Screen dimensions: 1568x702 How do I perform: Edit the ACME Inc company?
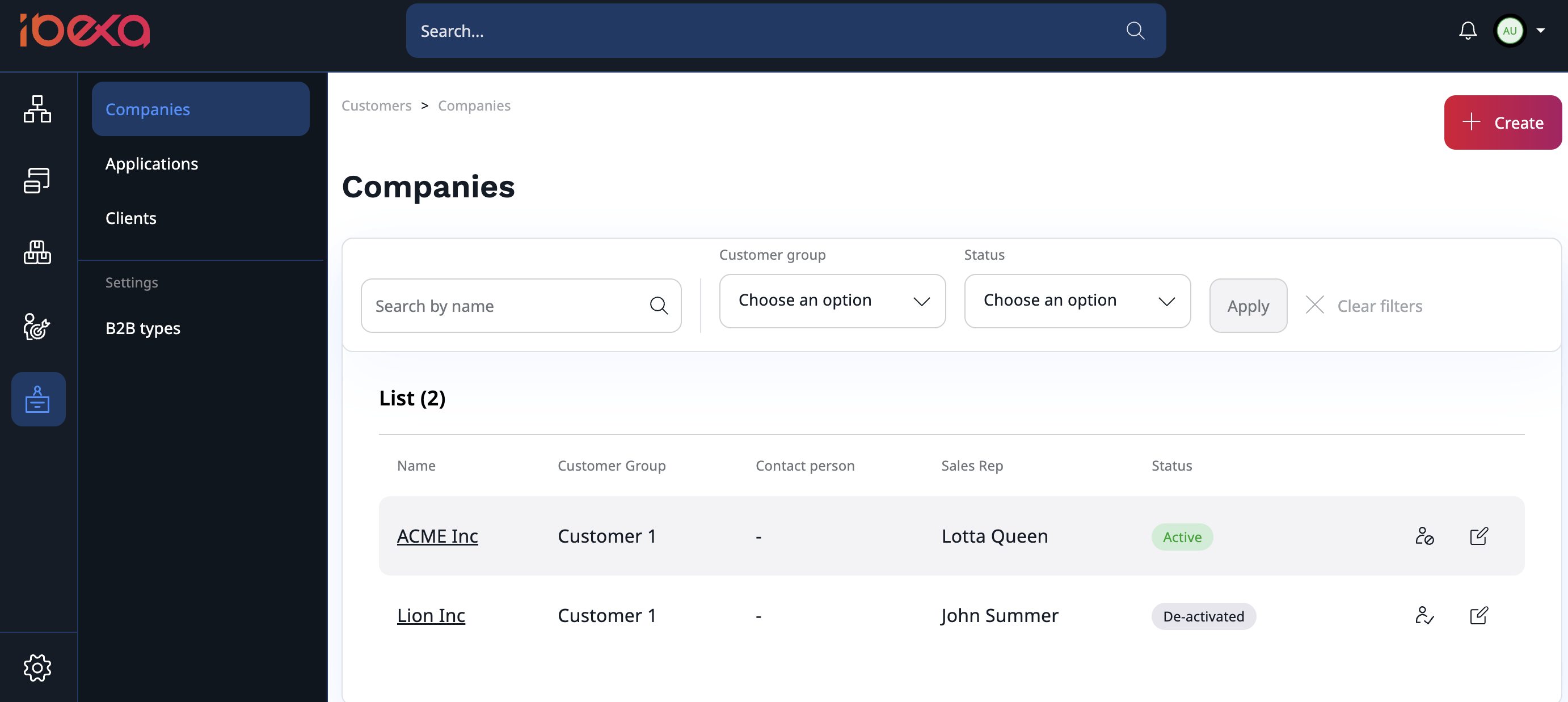[1478, 536]
